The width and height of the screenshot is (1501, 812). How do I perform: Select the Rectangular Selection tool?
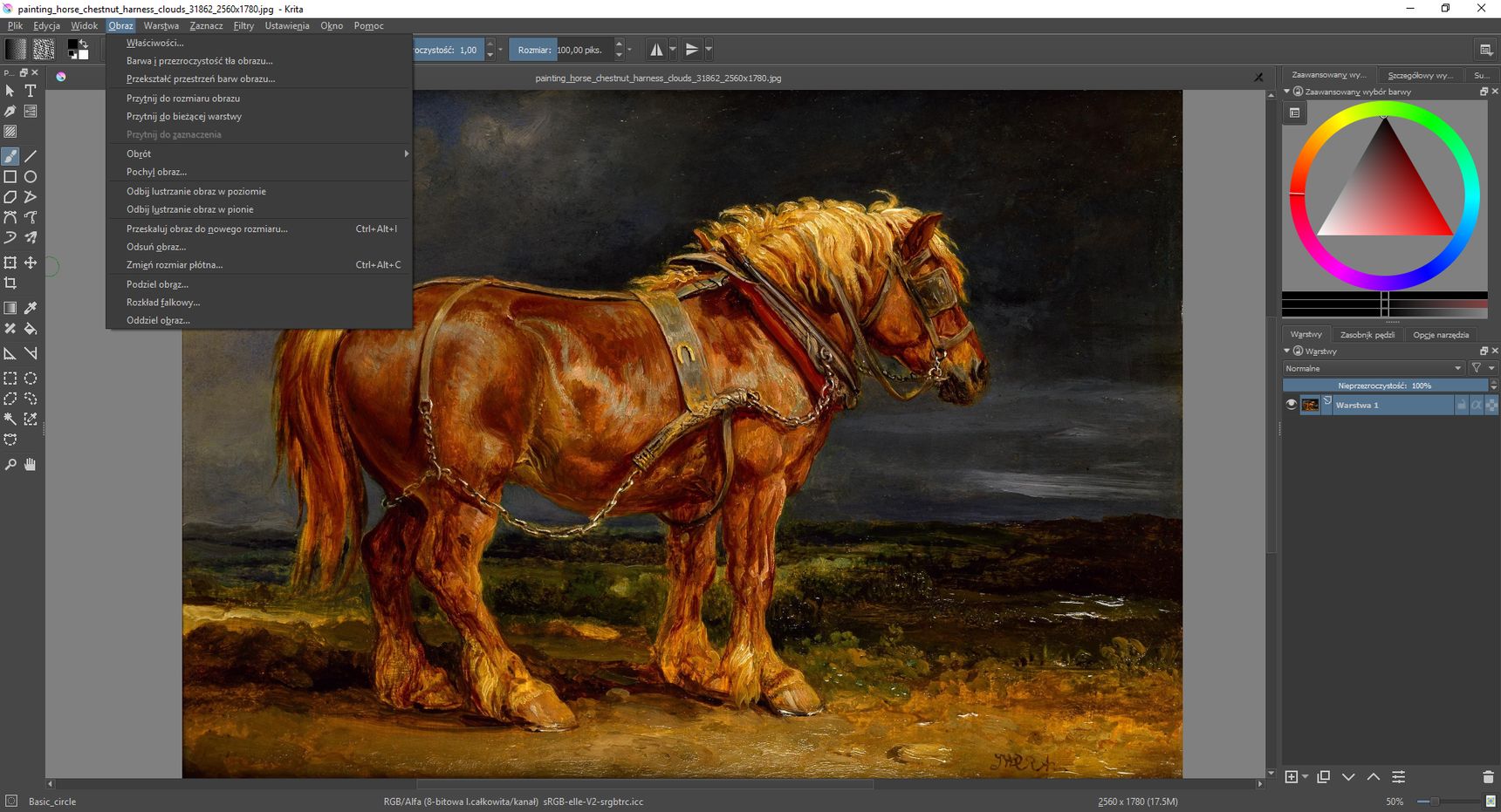click(x=10, y=379)
